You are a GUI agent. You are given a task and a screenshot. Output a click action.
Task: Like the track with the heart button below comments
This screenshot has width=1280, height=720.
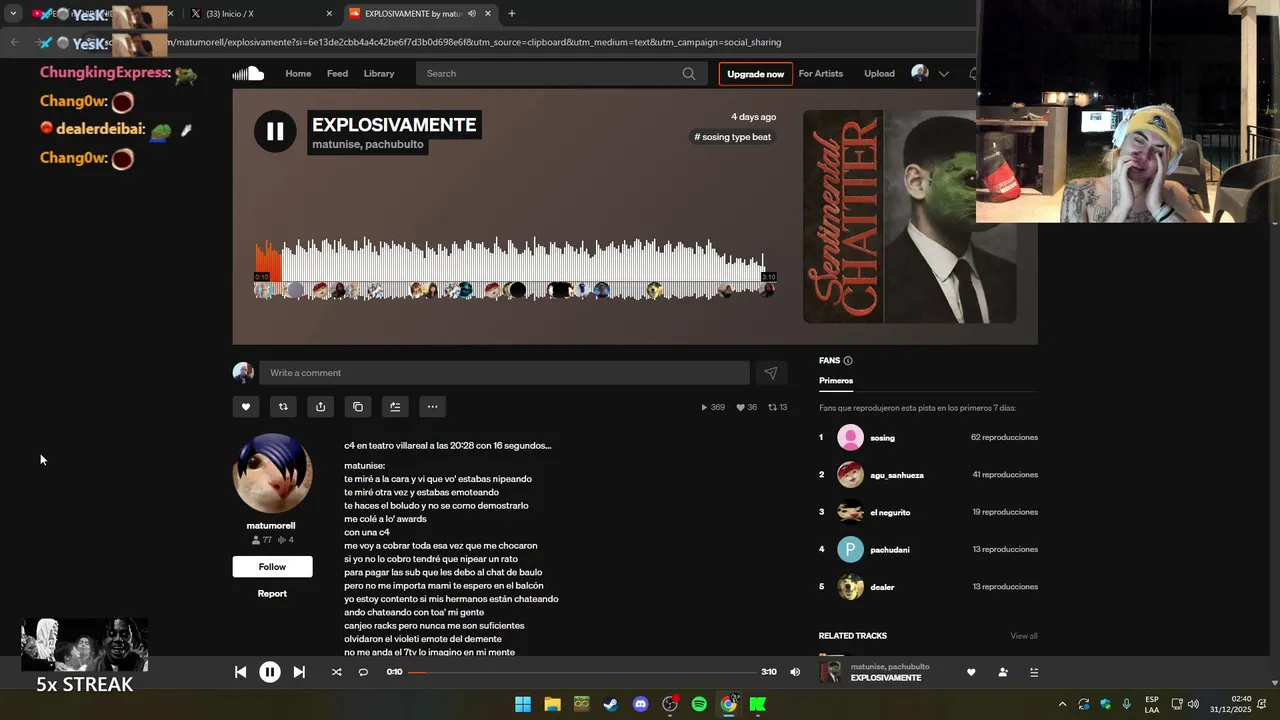tap(246, 407)
